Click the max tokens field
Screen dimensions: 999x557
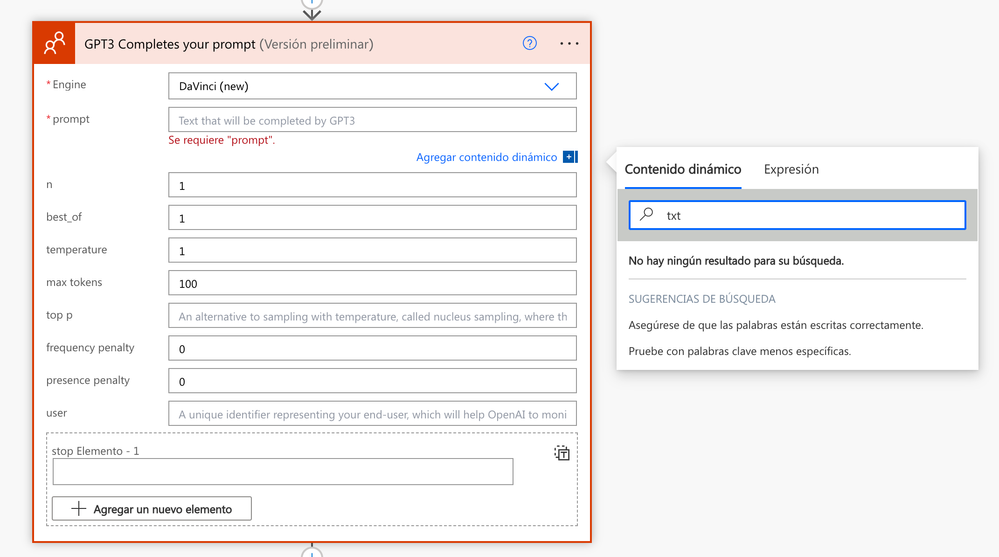point(372,283)
